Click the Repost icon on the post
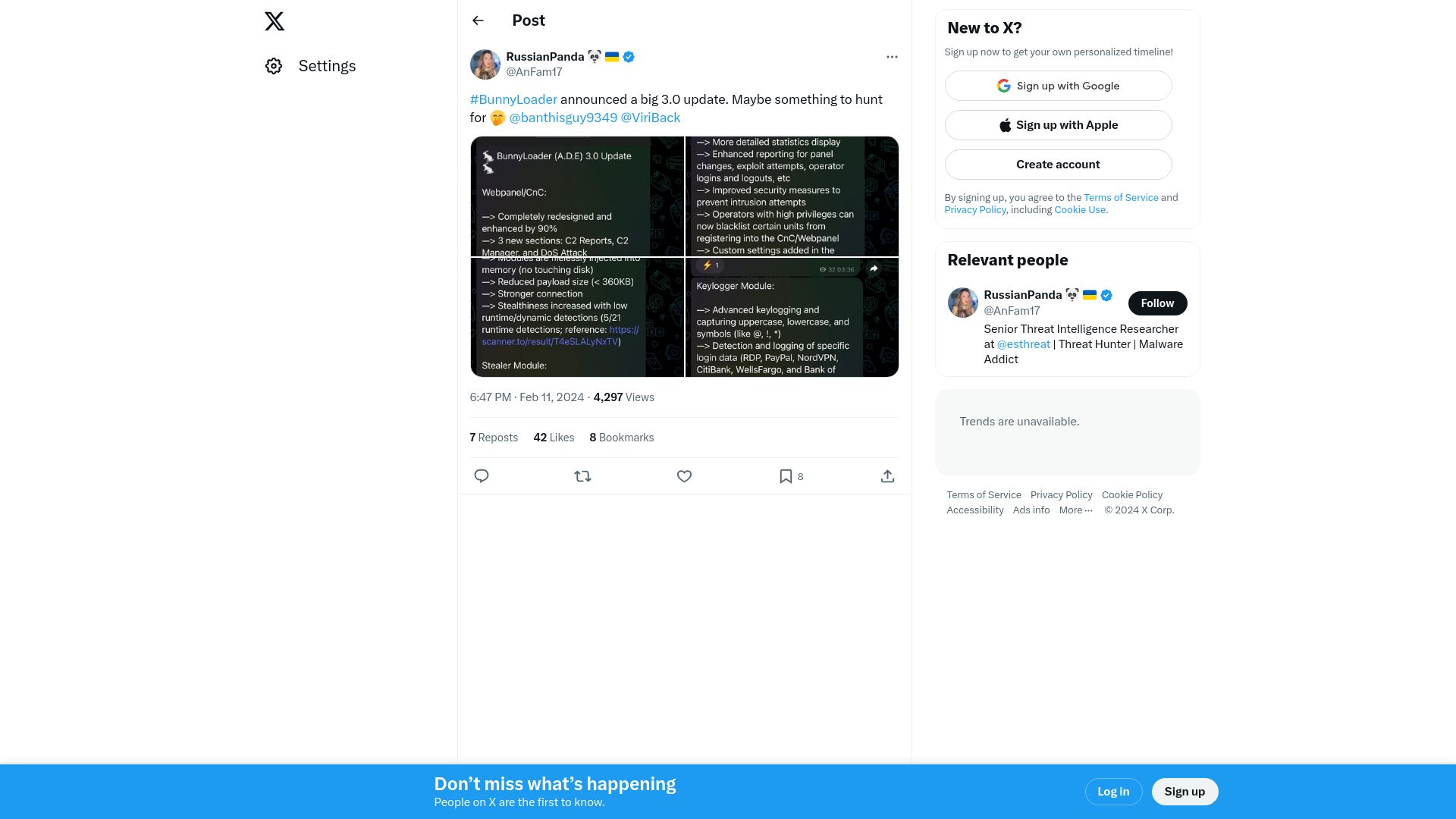 tap(583, 476)
